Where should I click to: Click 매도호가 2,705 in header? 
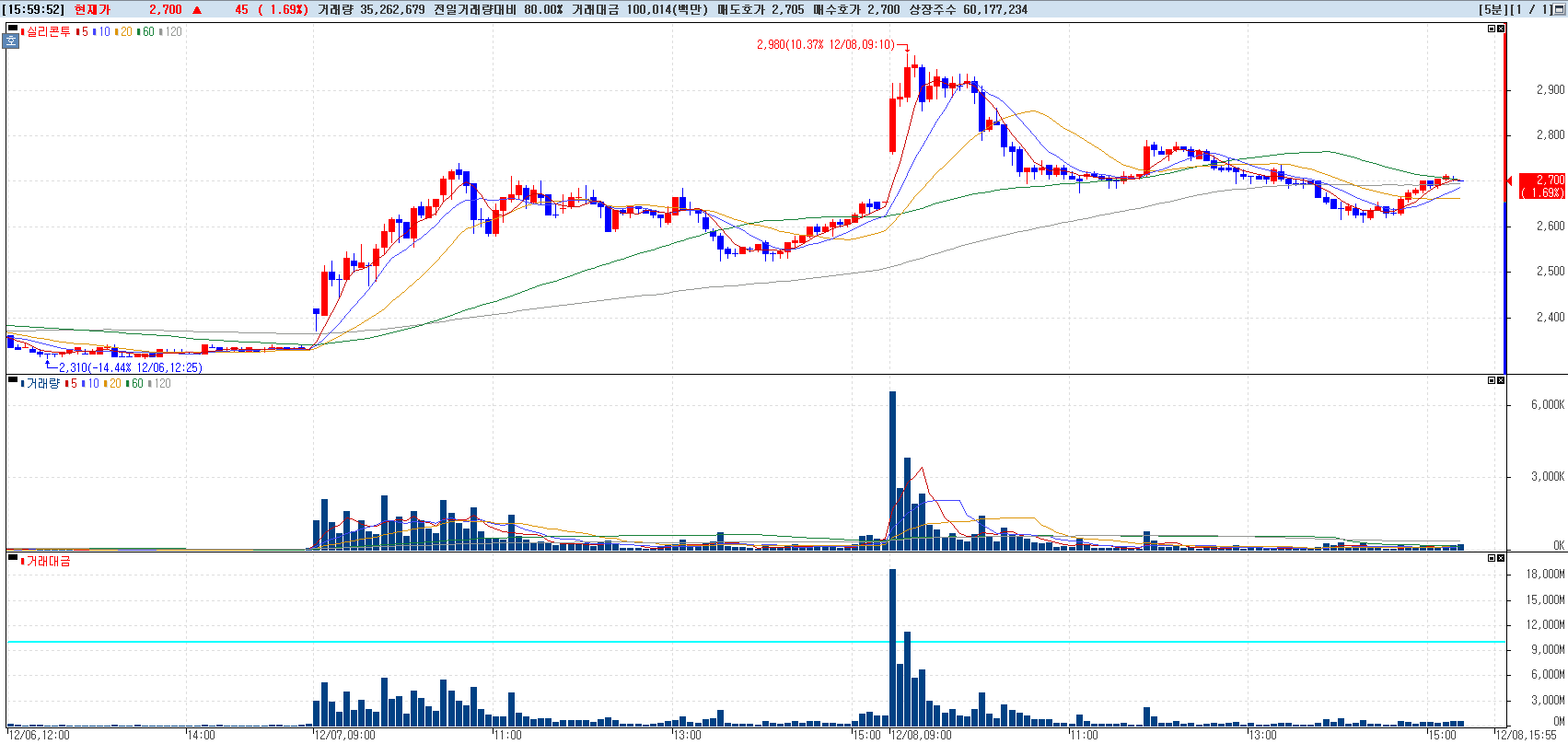click(x=761, y=9)
